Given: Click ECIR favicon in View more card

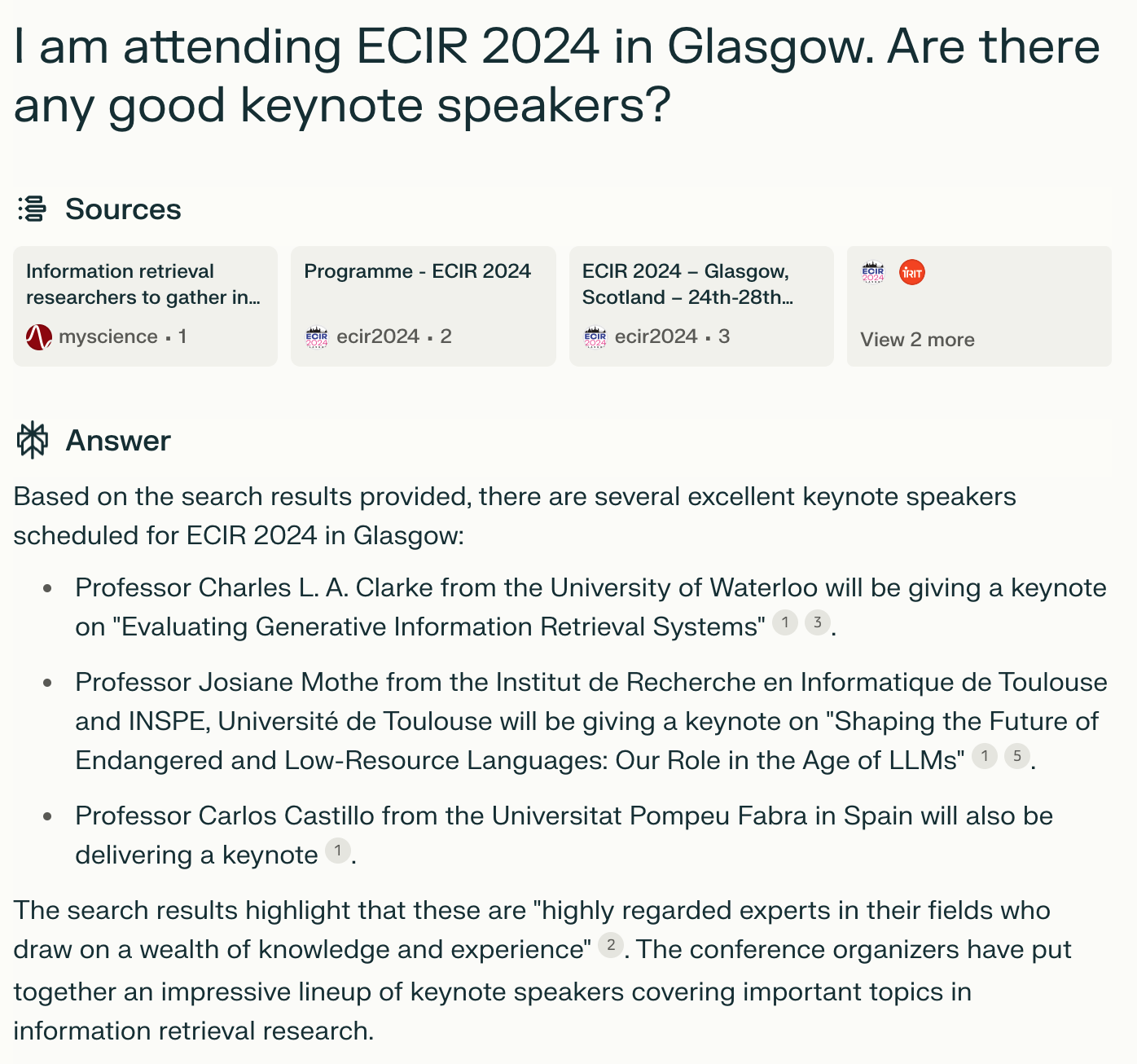Looking at the screenshot, I should pyautogui.click(x=873, y=273).
